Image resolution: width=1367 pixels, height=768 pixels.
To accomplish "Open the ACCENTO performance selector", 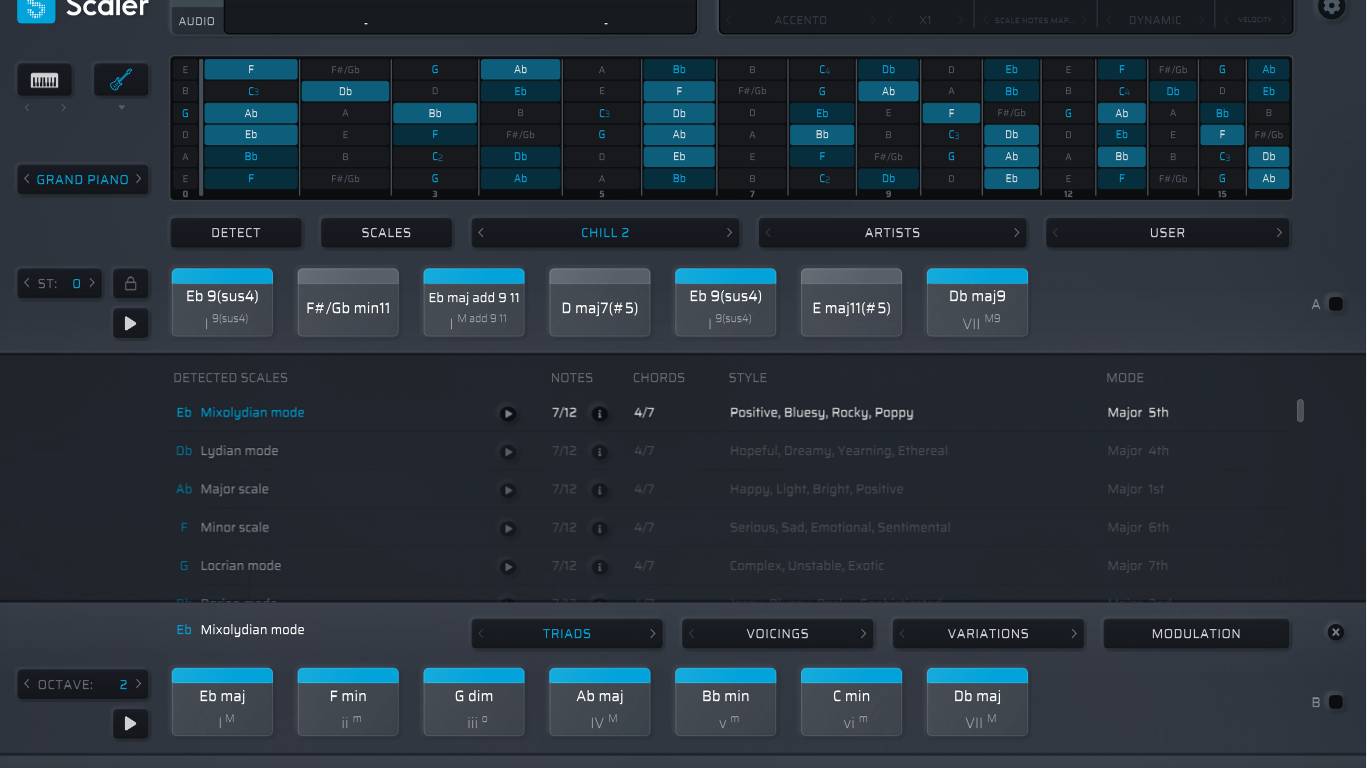I will click(x=800, y=20).
